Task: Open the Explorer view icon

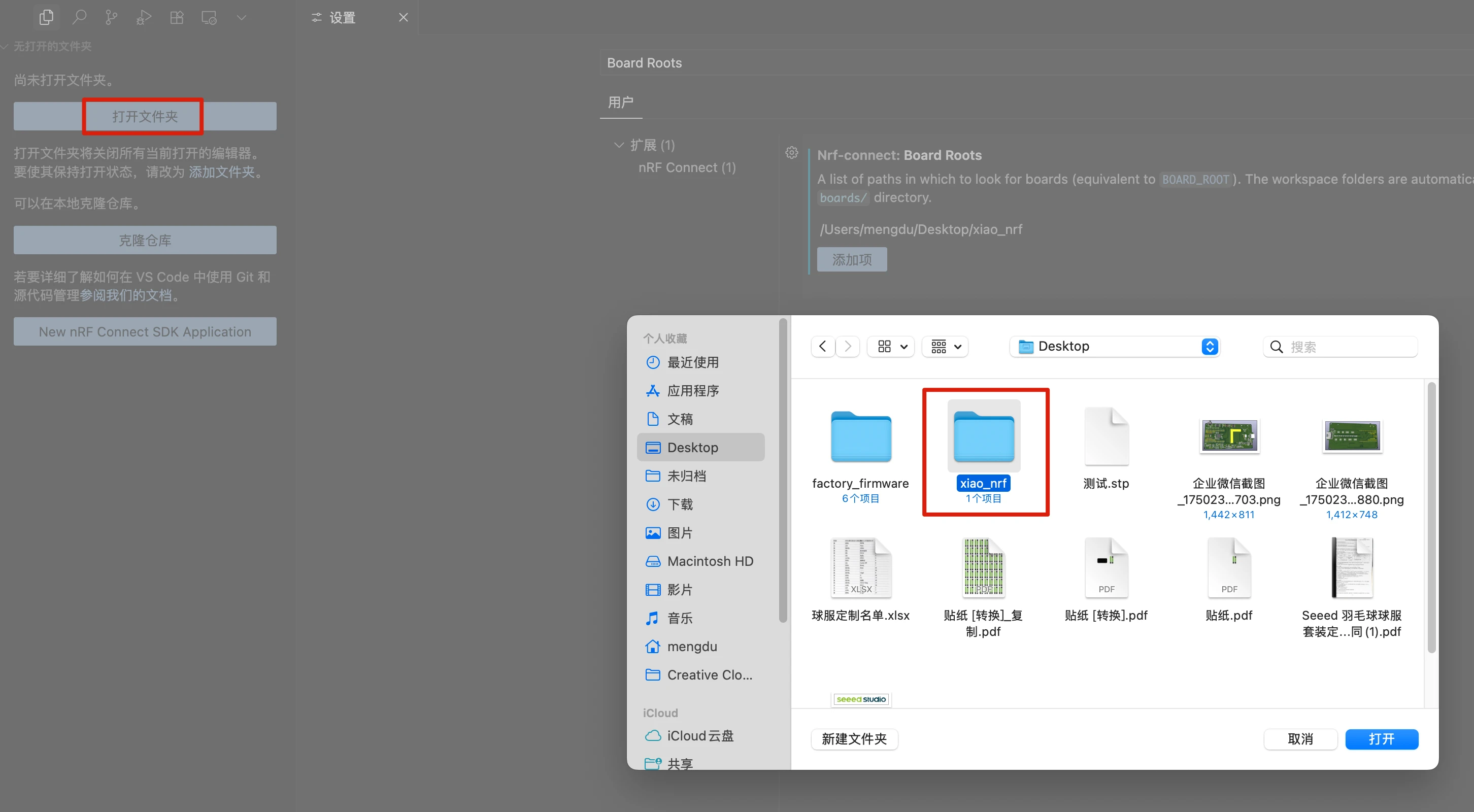Action: pos(46,17)
